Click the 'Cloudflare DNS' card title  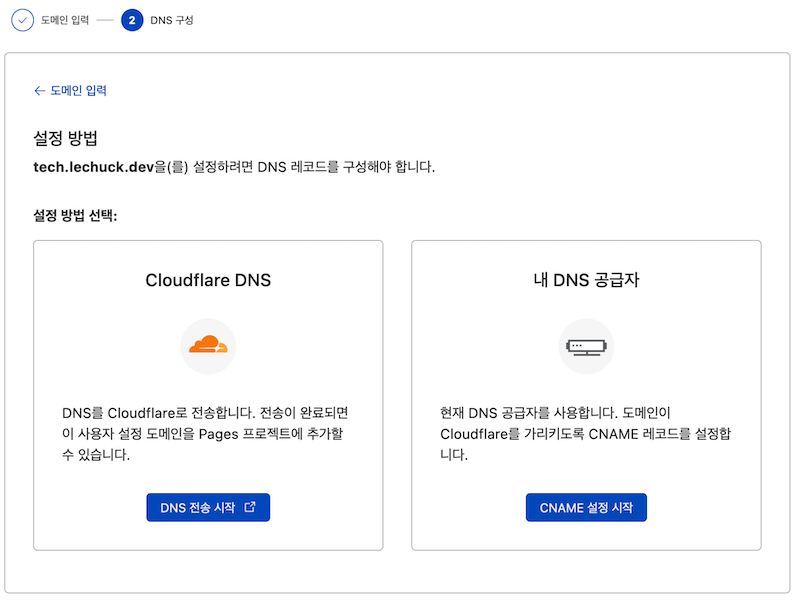pyautogui.click(x=208, y=280)
